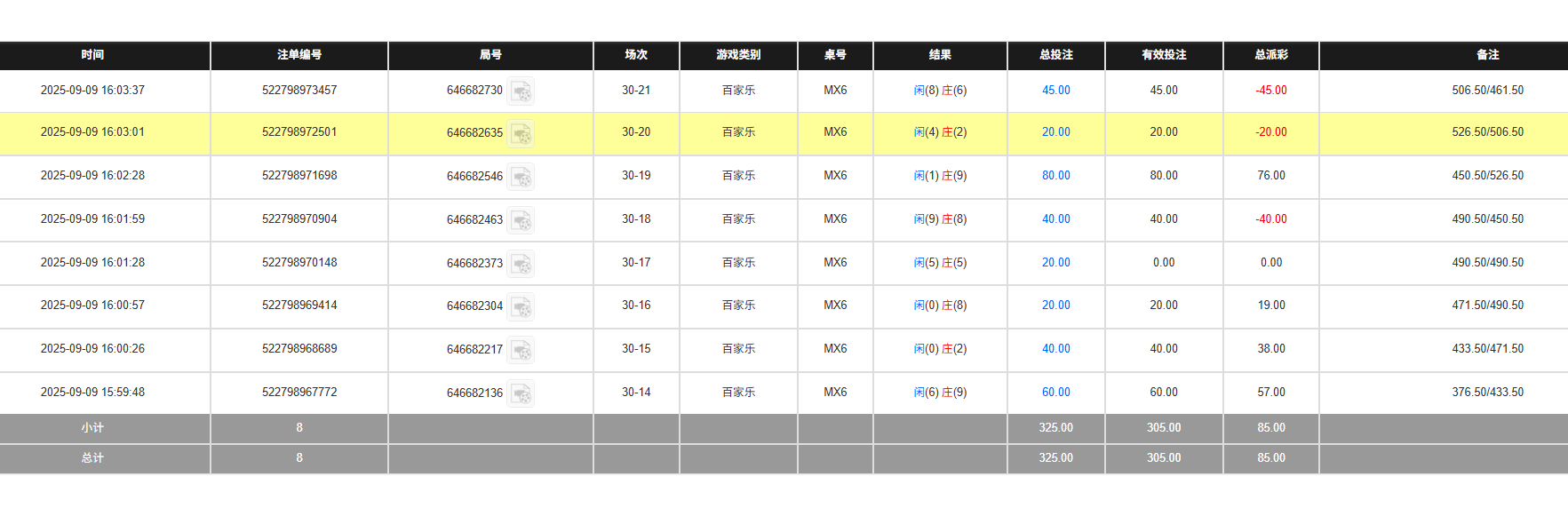Click the 总派彩 column header
Viewport: 1568px width, 532px height.
[x=1270, y=55]
